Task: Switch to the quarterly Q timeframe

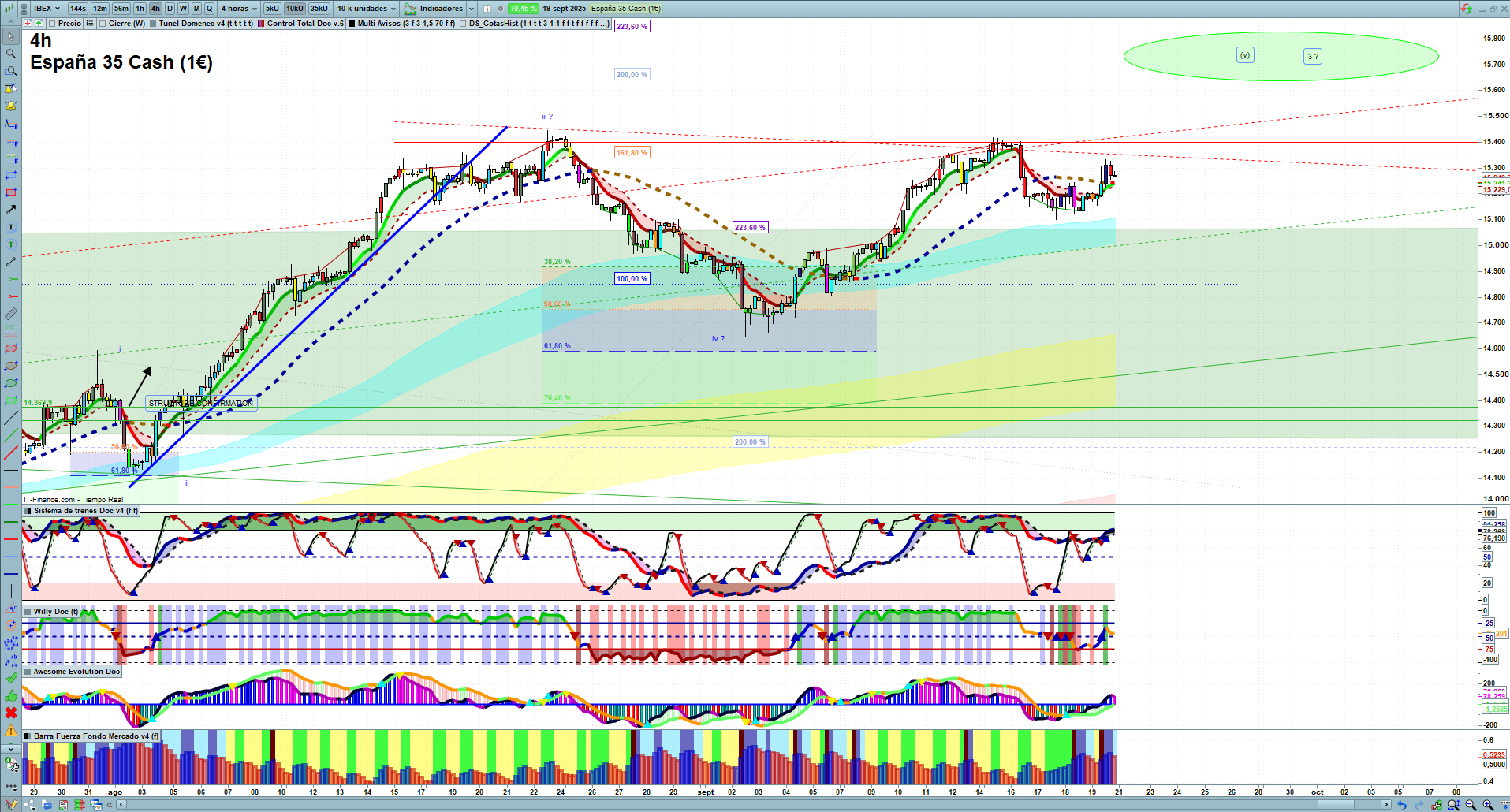Action: (x=209, y=9)
